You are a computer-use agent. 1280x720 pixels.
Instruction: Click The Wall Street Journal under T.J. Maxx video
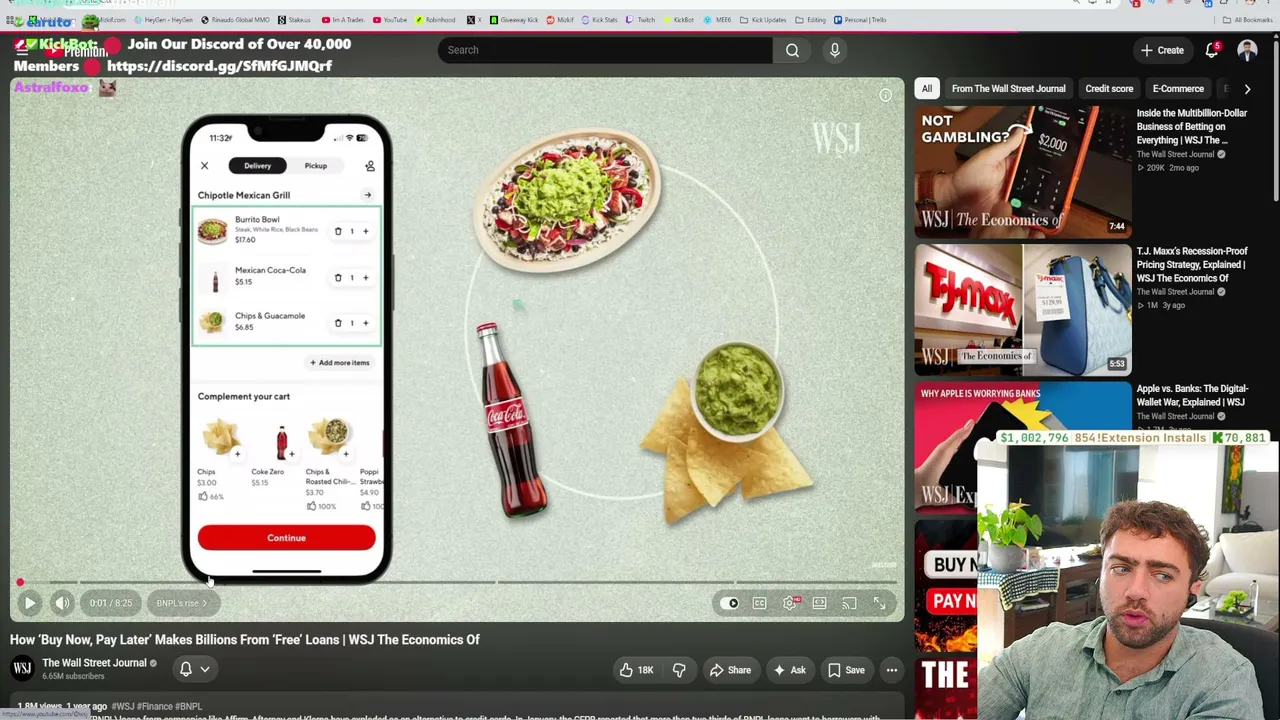coord(1175,292)
